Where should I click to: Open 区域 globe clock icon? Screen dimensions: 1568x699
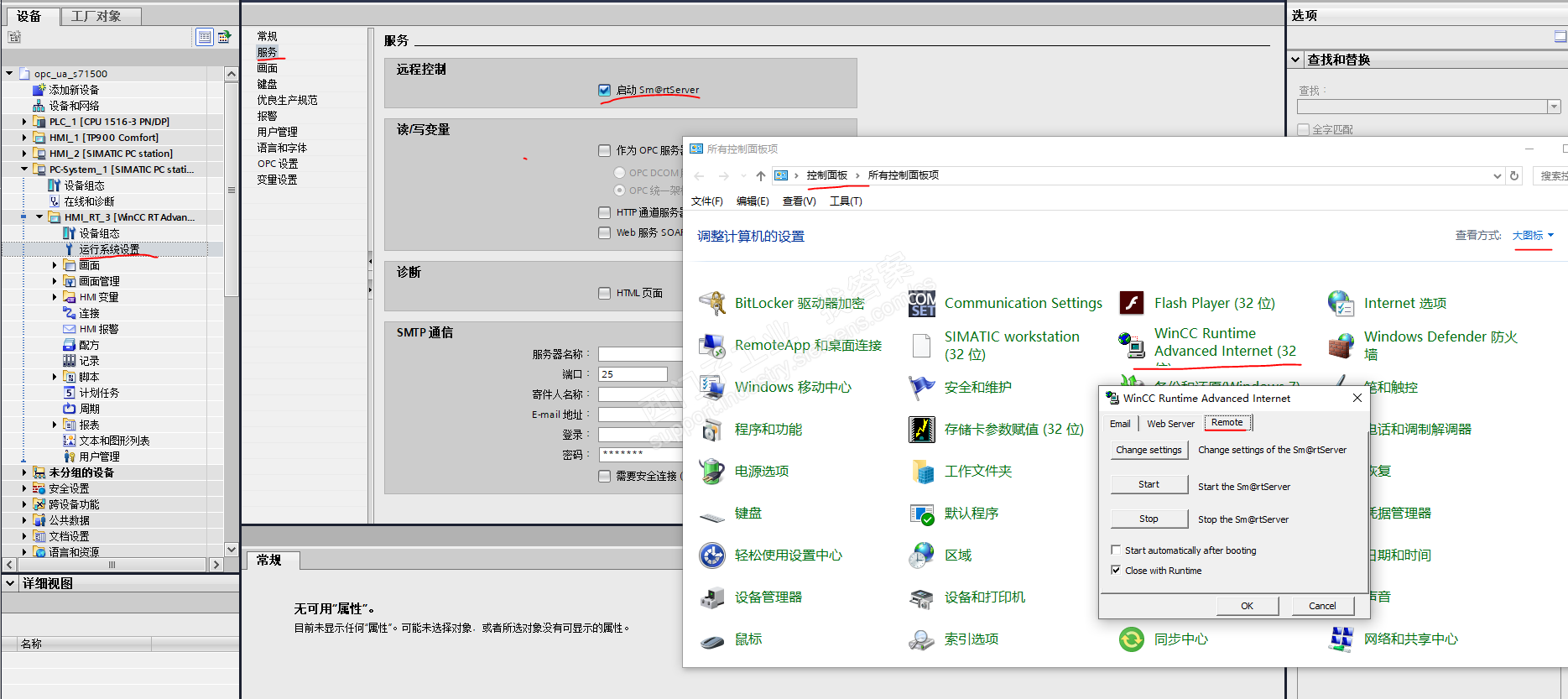[x=922, y=555]
